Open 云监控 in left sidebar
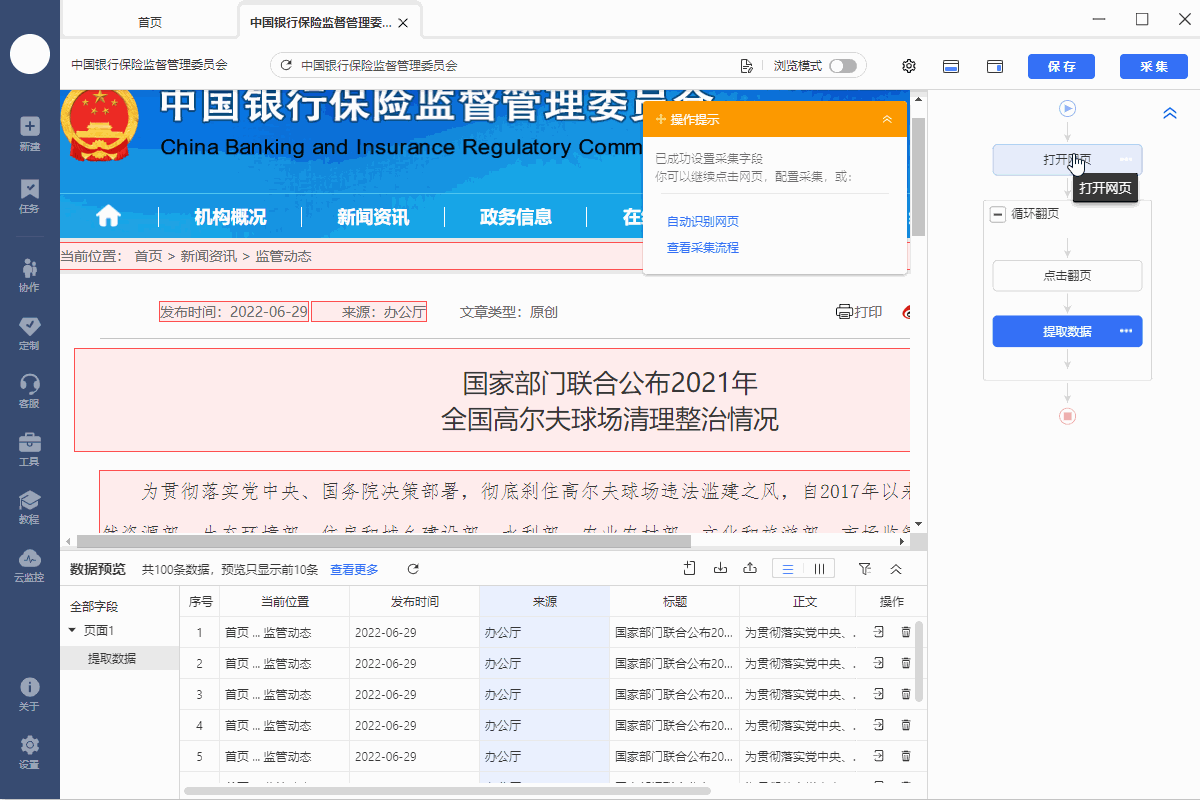 coord(29,565)
